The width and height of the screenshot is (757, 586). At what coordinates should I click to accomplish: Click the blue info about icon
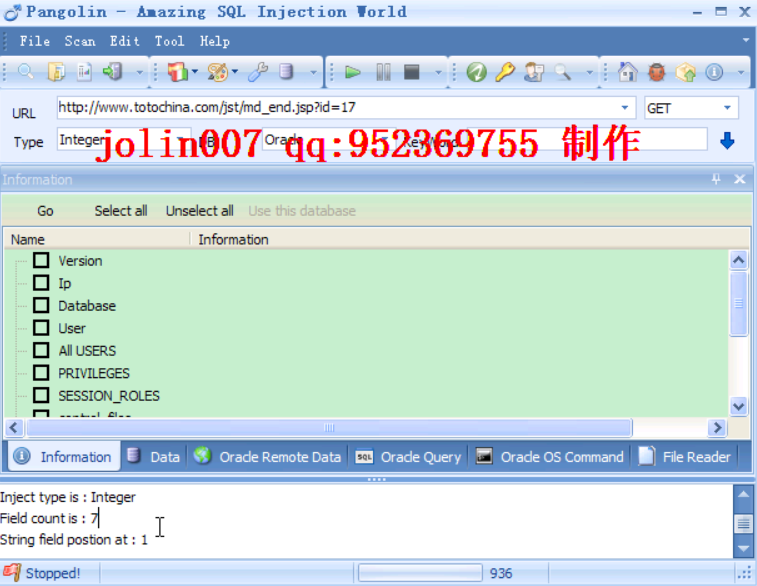click(x=714, y=72)
